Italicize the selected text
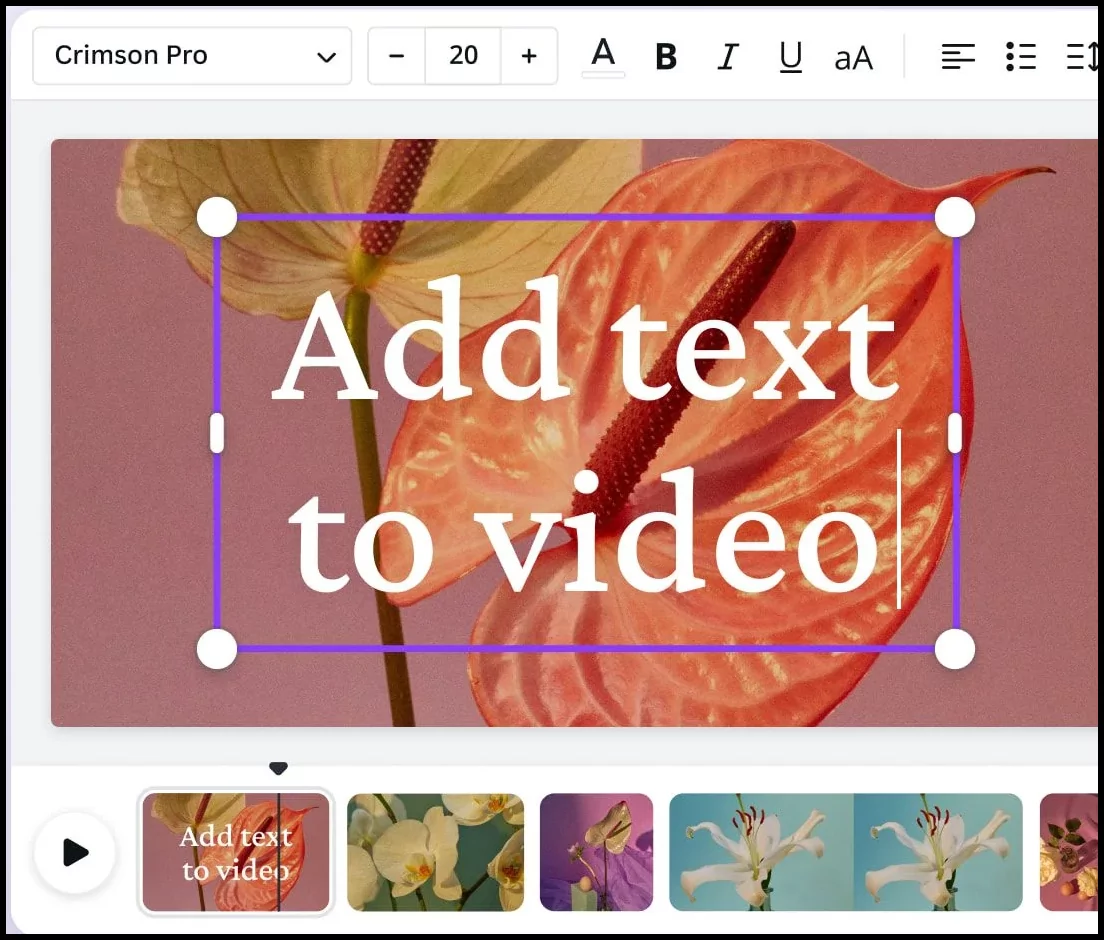This screenshot has width=1104, height=940. coord(727,57)
